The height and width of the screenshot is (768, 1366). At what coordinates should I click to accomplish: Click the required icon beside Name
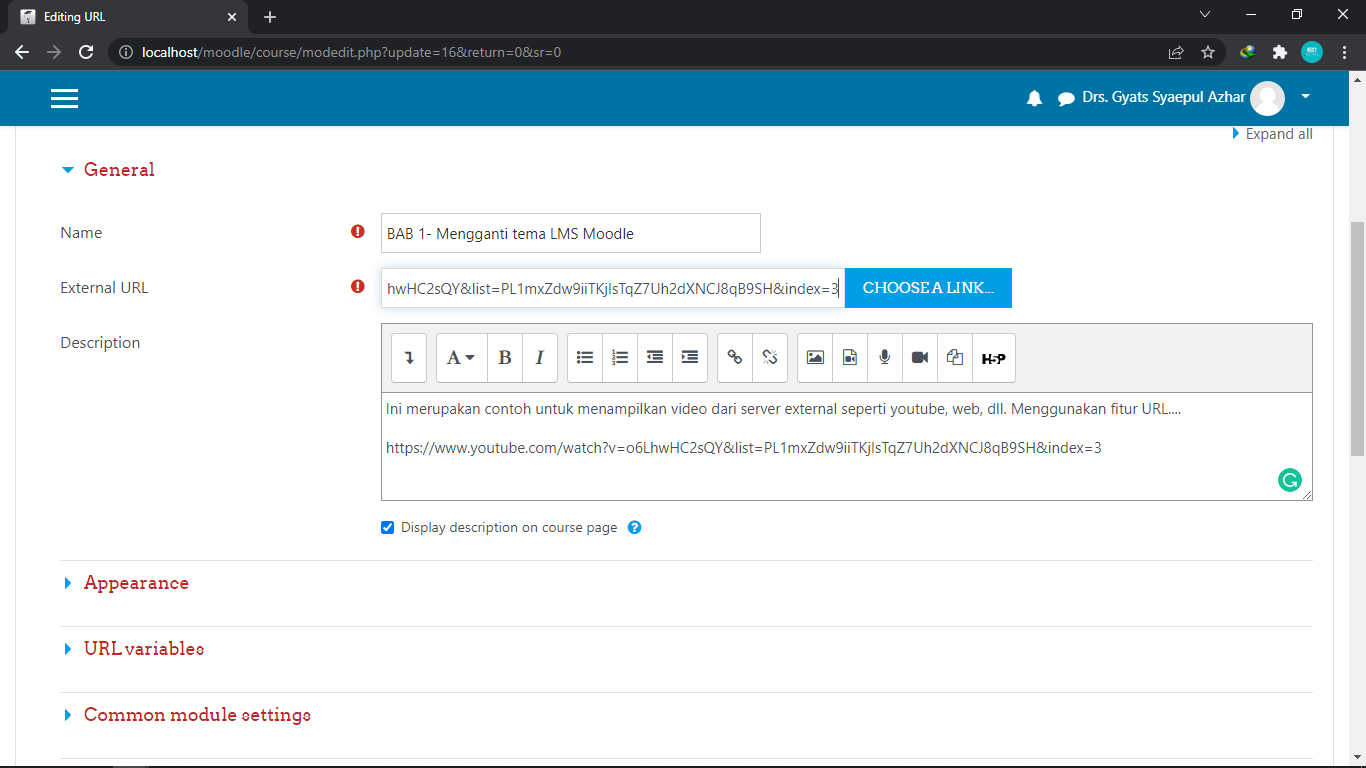coord(358,232)
